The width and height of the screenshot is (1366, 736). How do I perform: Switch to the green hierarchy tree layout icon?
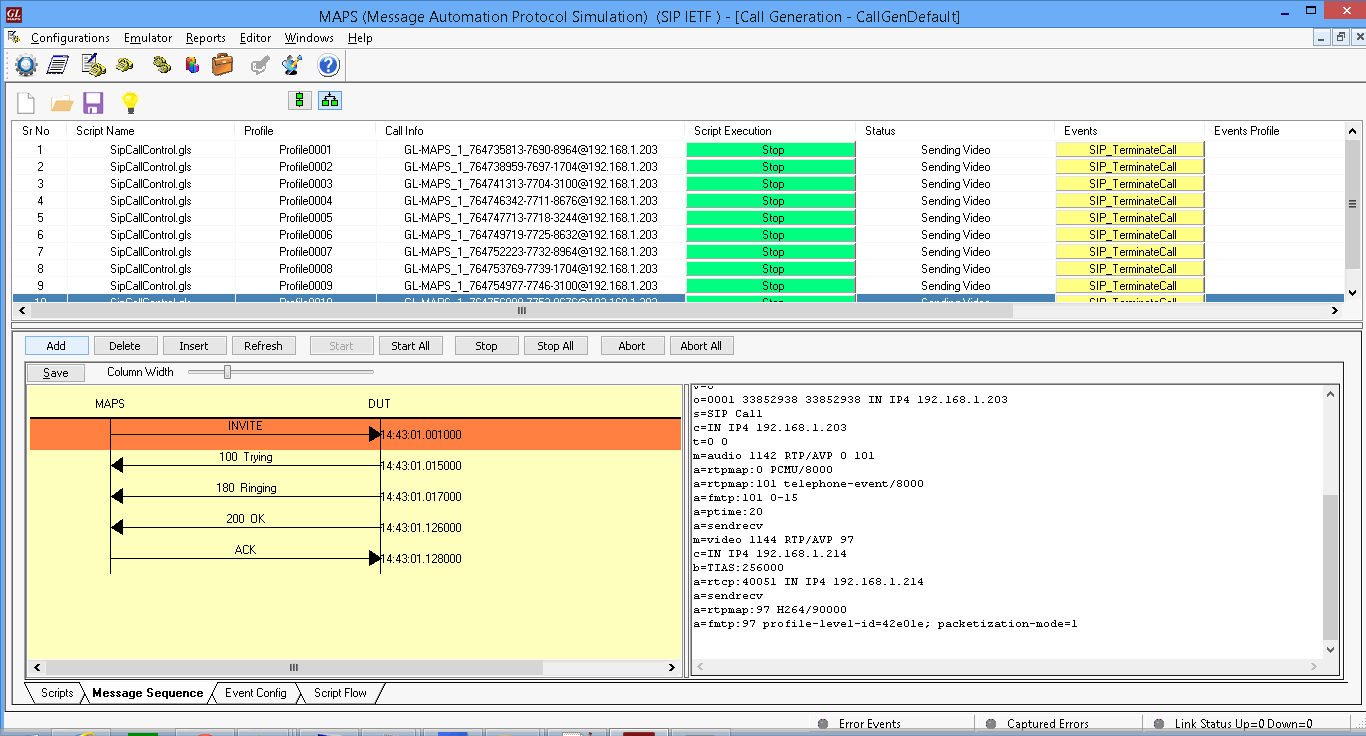(330, 100)
